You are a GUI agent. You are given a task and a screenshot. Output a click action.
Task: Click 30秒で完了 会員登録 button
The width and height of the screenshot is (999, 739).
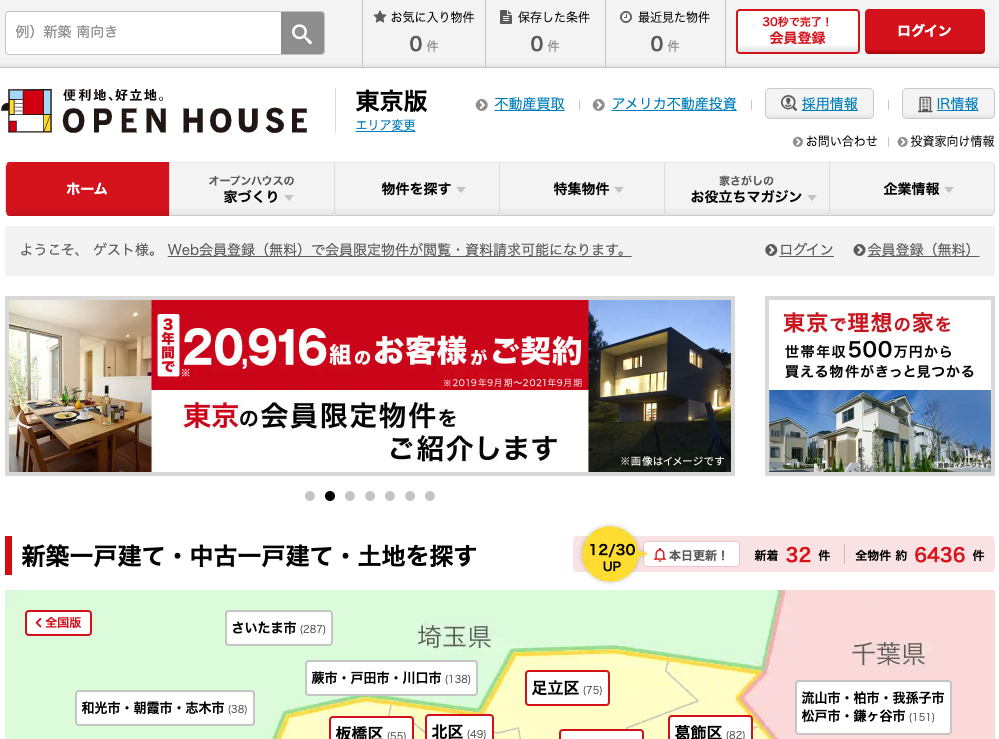tap(798, 31)
